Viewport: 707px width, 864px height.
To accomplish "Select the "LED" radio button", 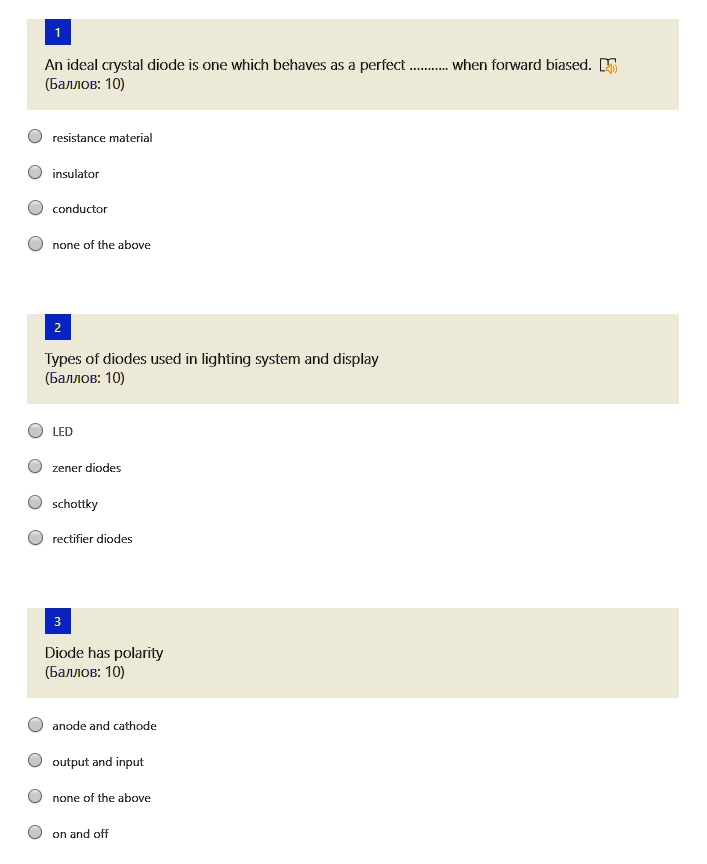I will (36, 431).
